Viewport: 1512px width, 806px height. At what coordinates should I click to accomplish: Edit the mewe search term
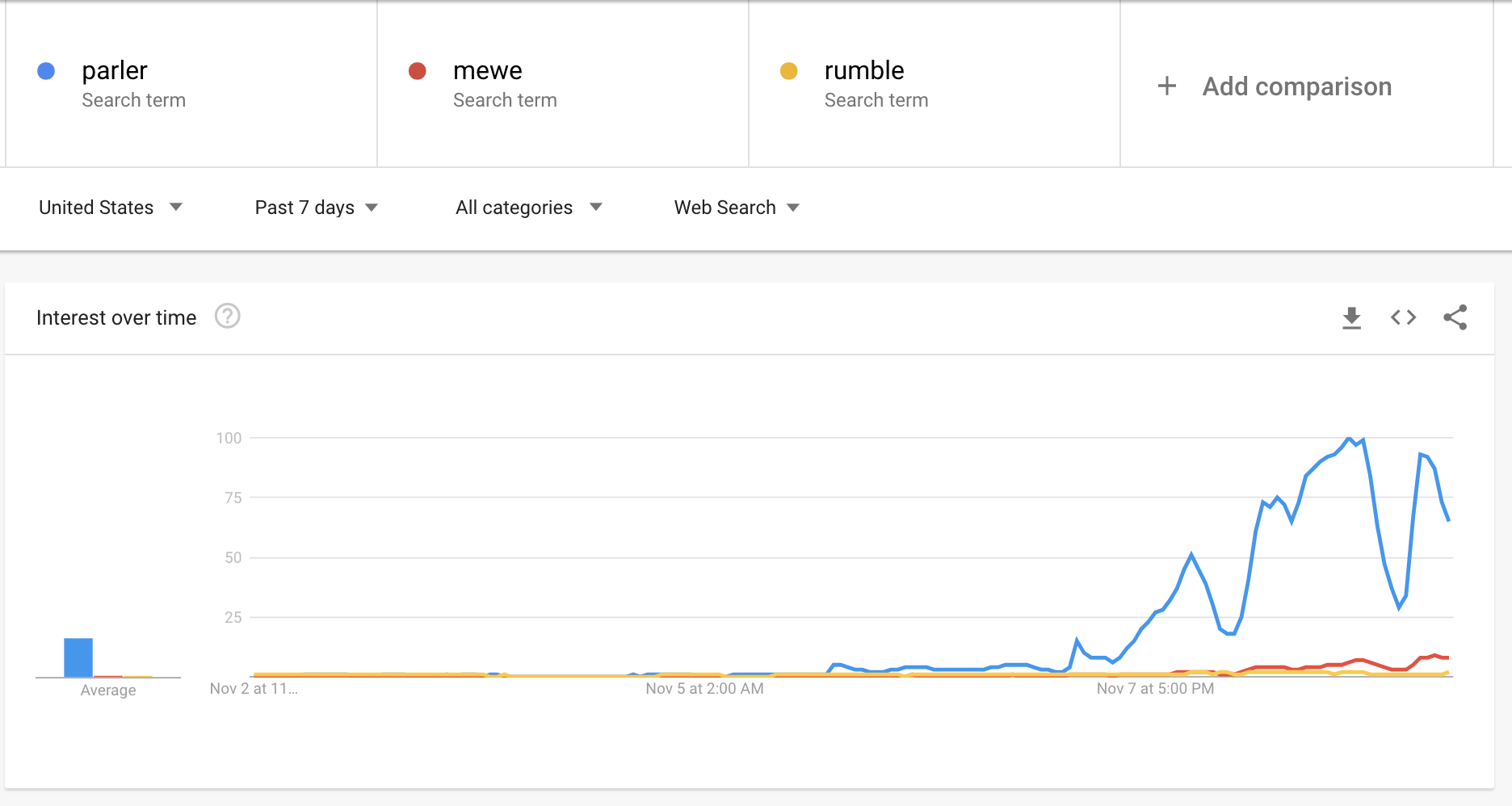pyautogui.click(x=487, y=71)
